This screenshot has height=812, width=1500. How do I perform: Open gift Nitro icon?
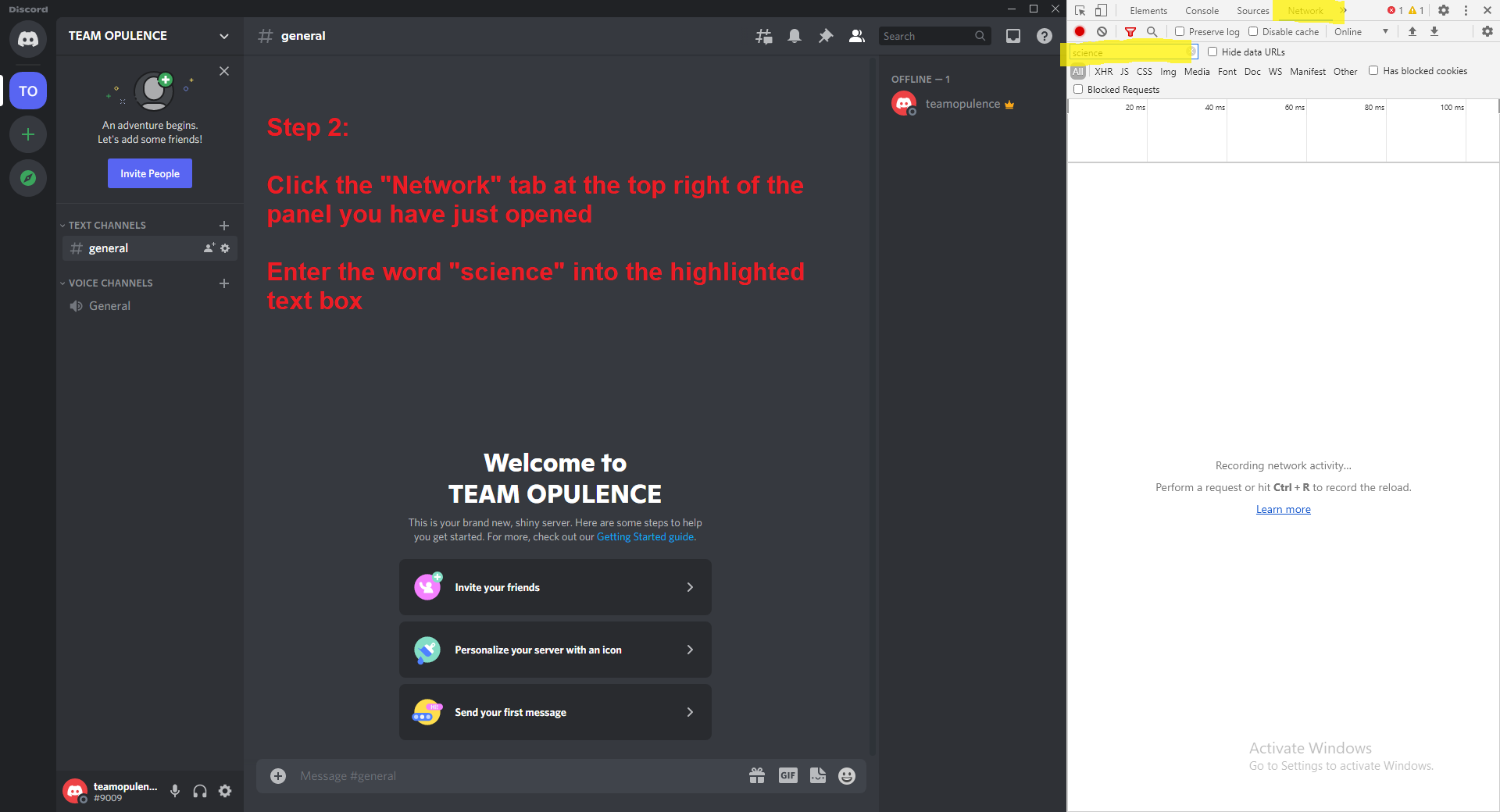(757, 775)
